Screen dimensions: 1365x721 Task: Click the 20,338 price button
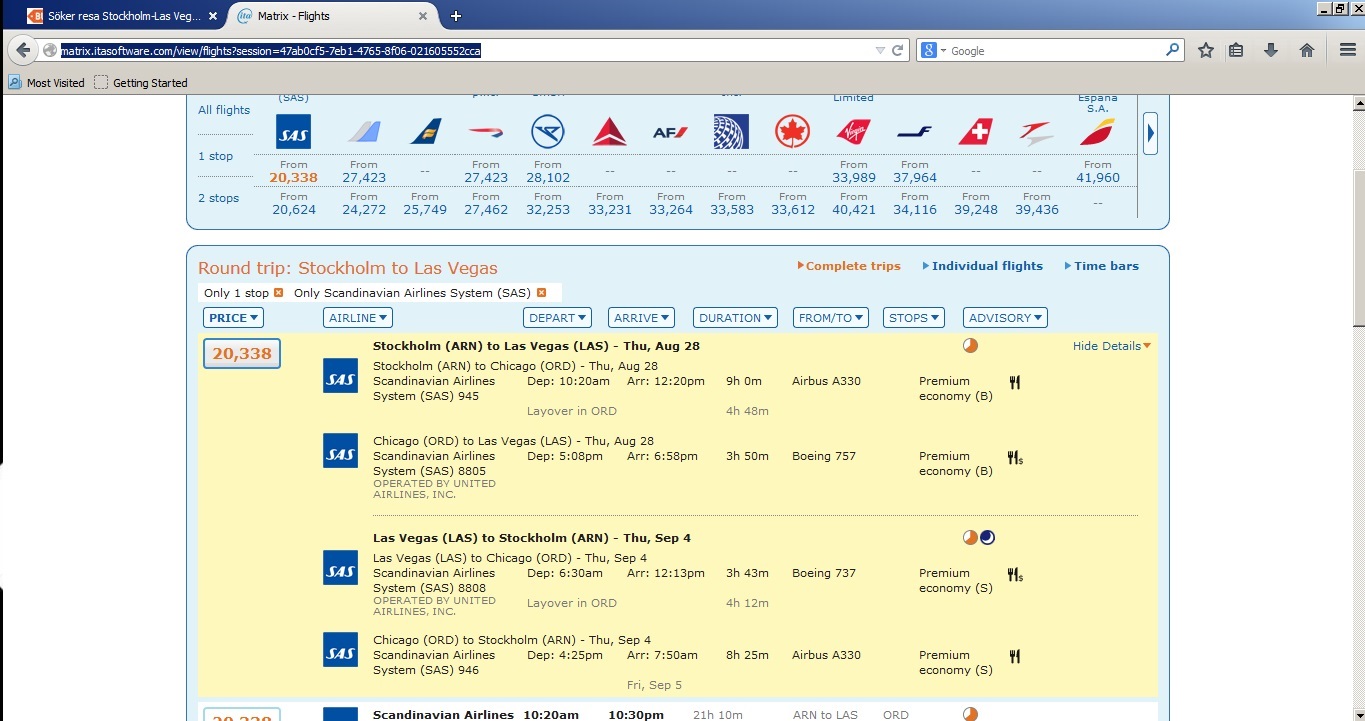click(x=242, y=354)
